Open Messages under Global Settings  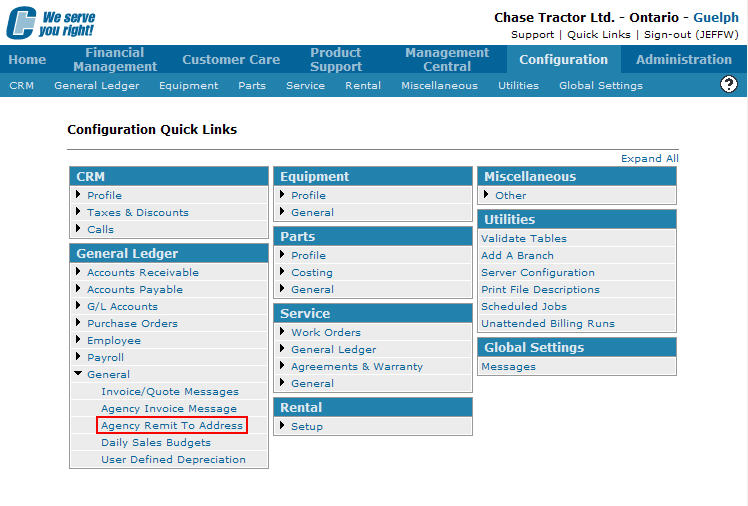pos(508,367)
